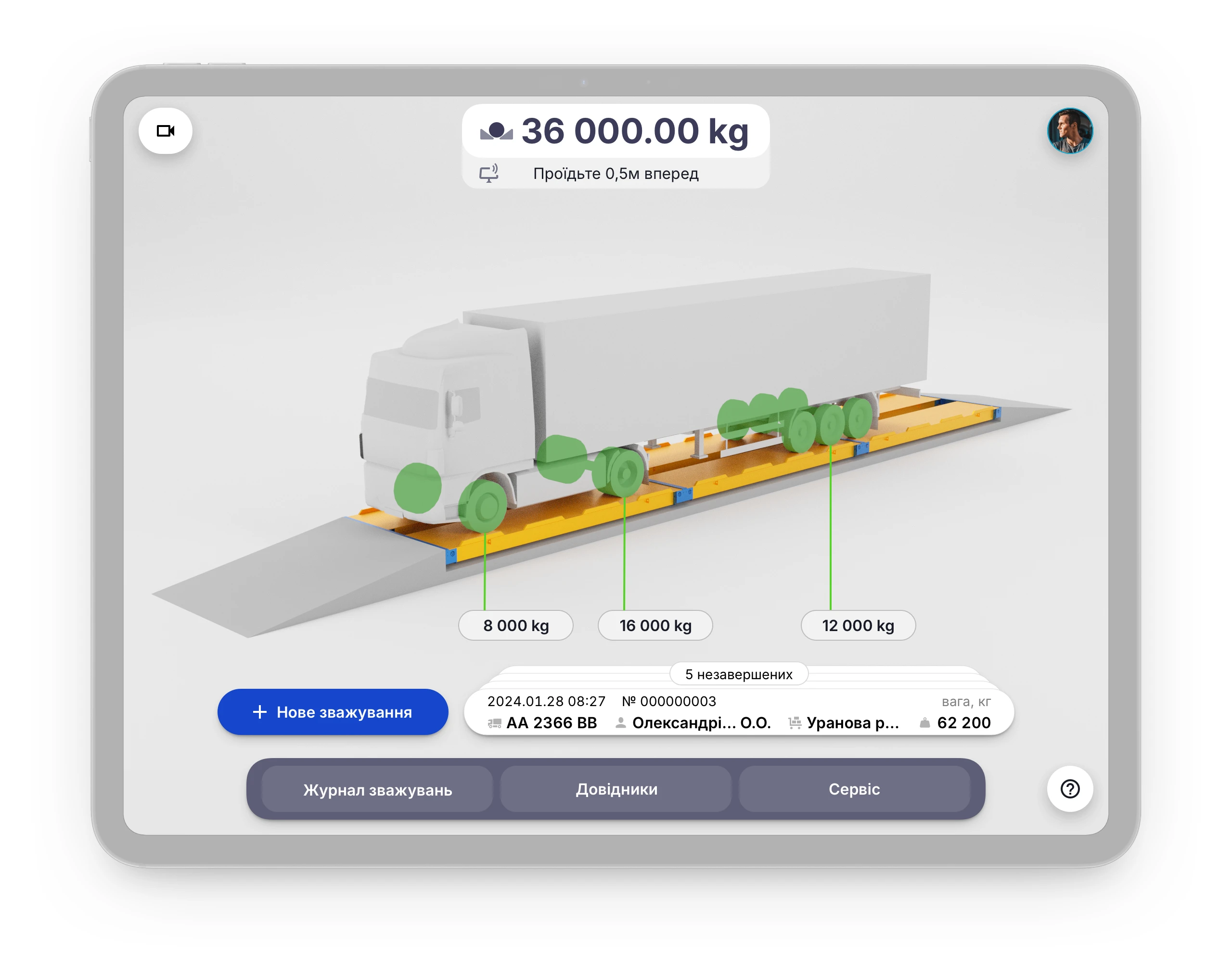Open the Журнал зважувань tab
1232x962 pixels.
377,789
